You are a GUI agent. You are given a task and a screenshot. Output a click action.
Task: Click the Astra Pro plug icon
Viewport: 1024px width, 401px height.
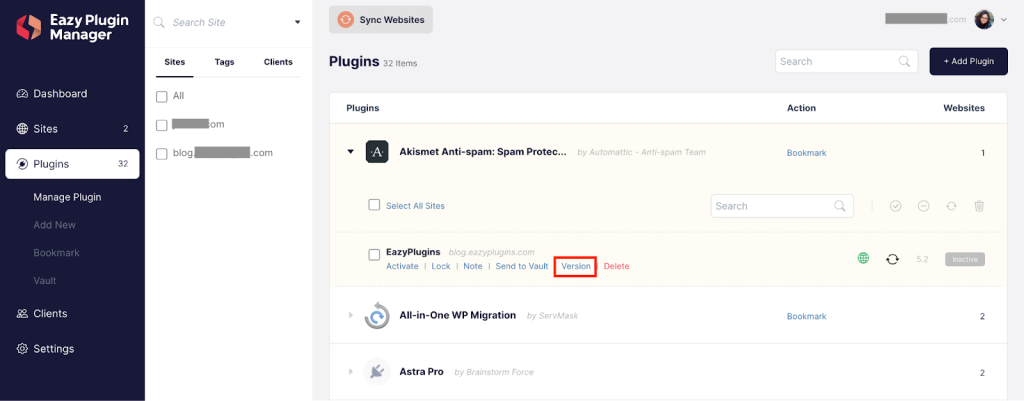click(377, 372)
